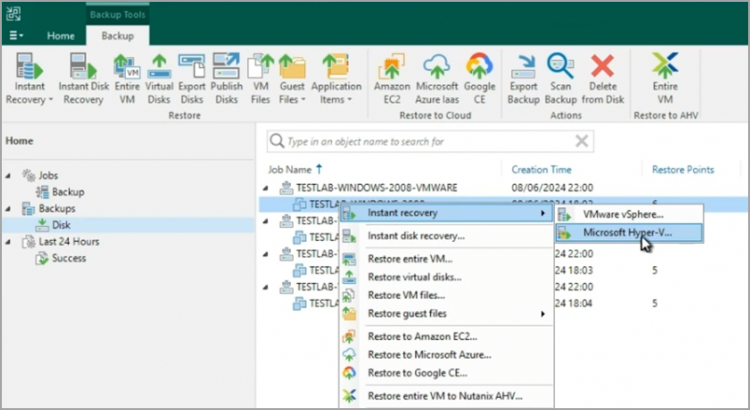Open Export Disks tool
Screen dimensions: 750x410
pos(191,79)
